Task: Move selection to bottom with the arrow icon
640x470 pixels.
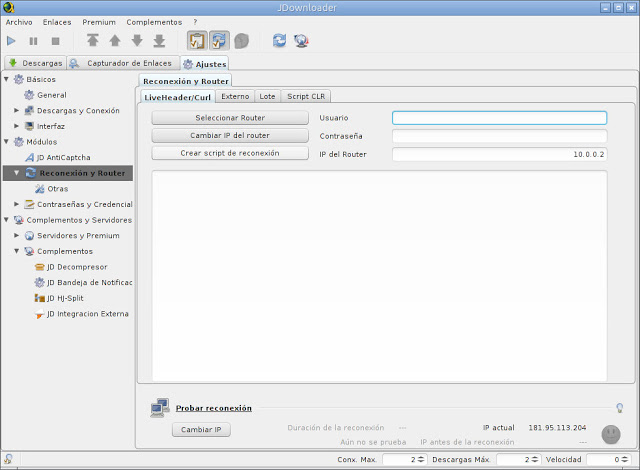Action: pyautogui.click(x=159, y=40)
